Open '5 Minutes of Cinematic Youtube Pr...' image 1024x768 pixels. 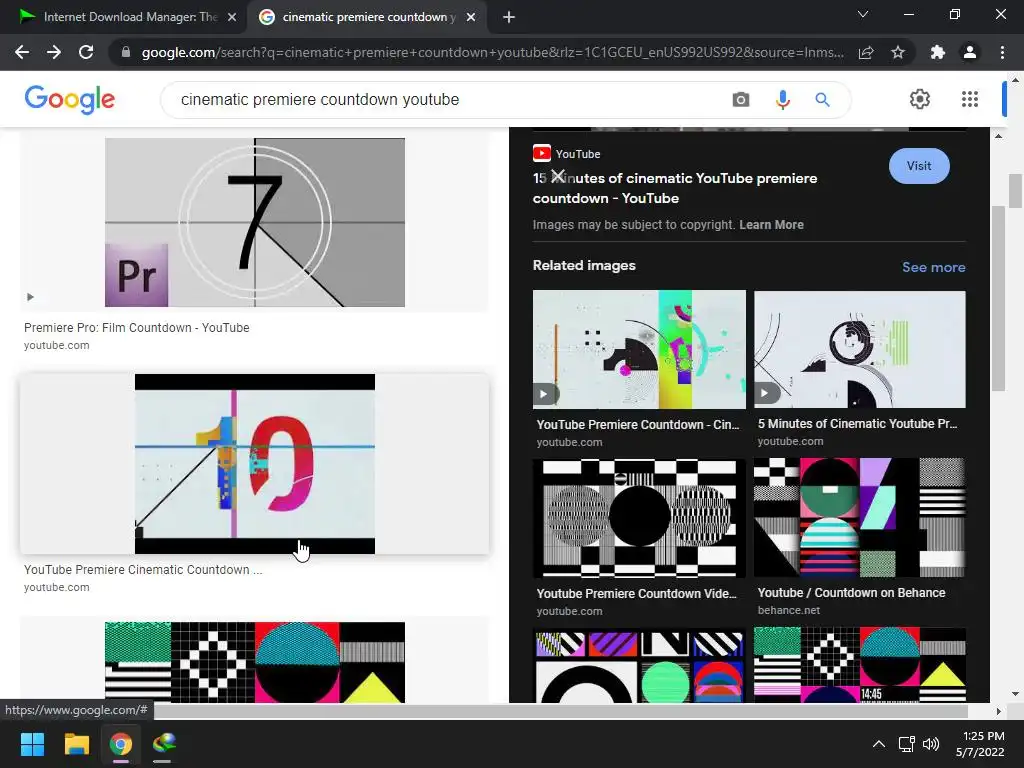pos(859,349)
